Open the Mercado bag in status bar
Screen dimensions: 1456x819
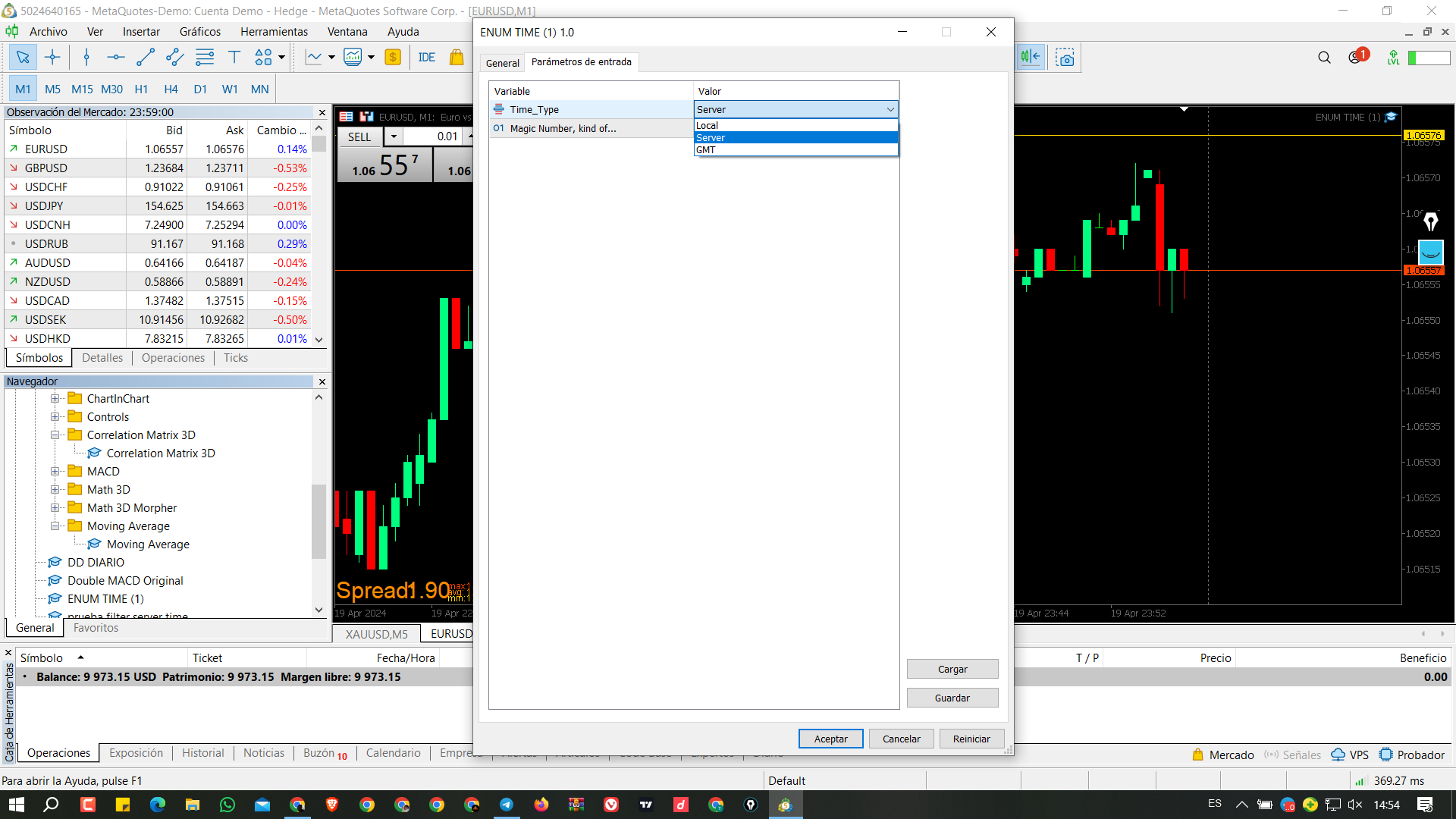coord(1222,755)
